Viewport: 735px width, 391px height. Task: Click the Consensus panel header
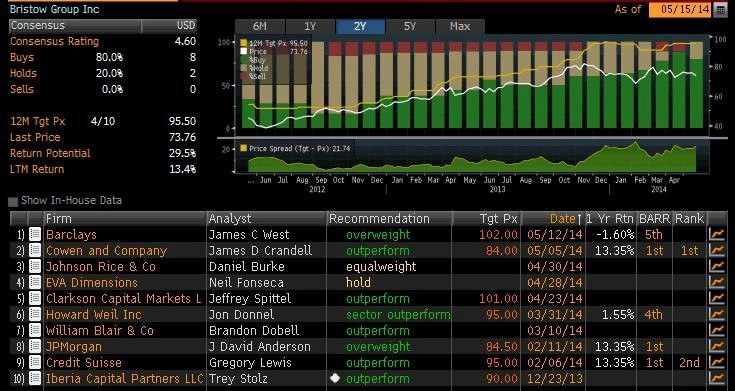click(x=75, y=25)
